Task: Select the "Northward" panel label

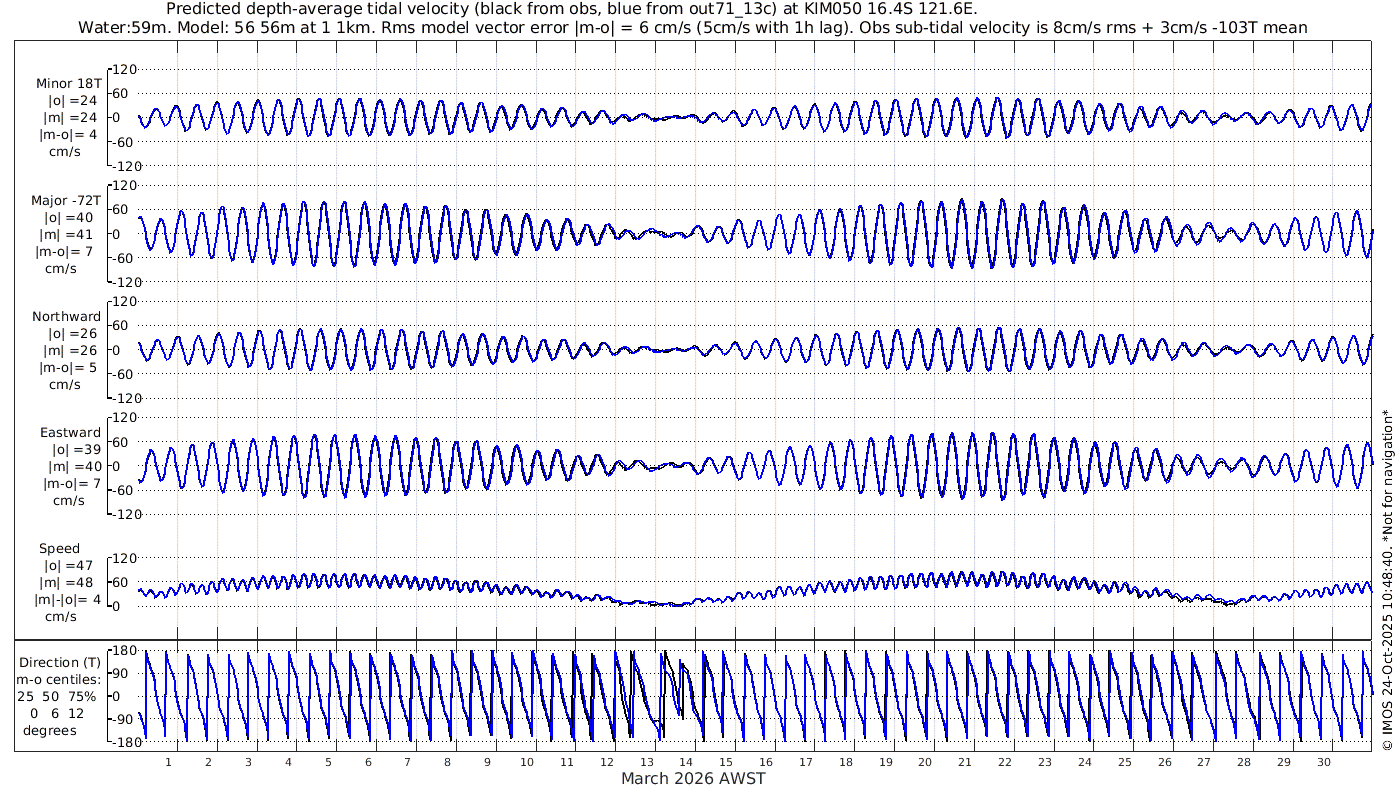Action: point(67,317)
